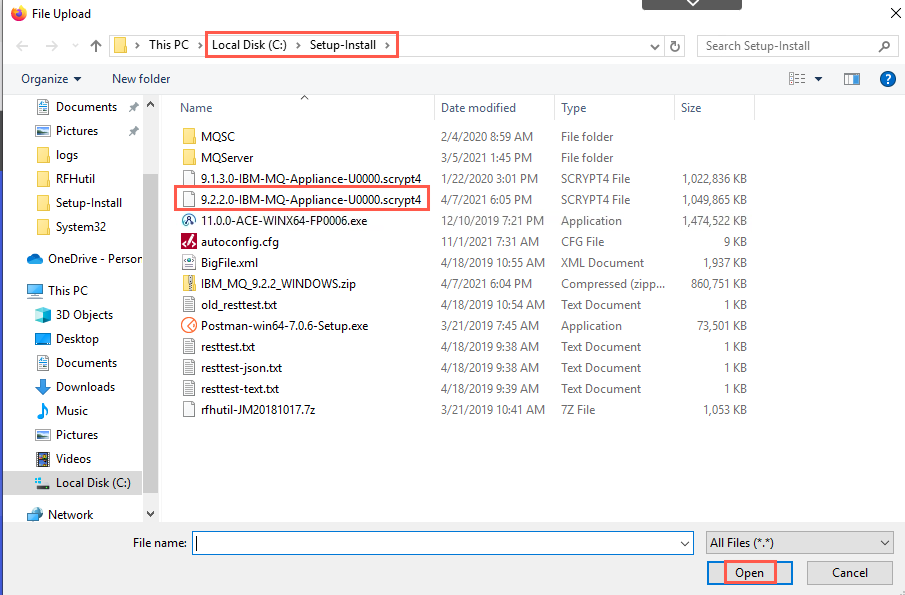The width and height of the screenshot is (905, 595).
Task: Select pinned Documents in Quick access
Action: point(86,107)
